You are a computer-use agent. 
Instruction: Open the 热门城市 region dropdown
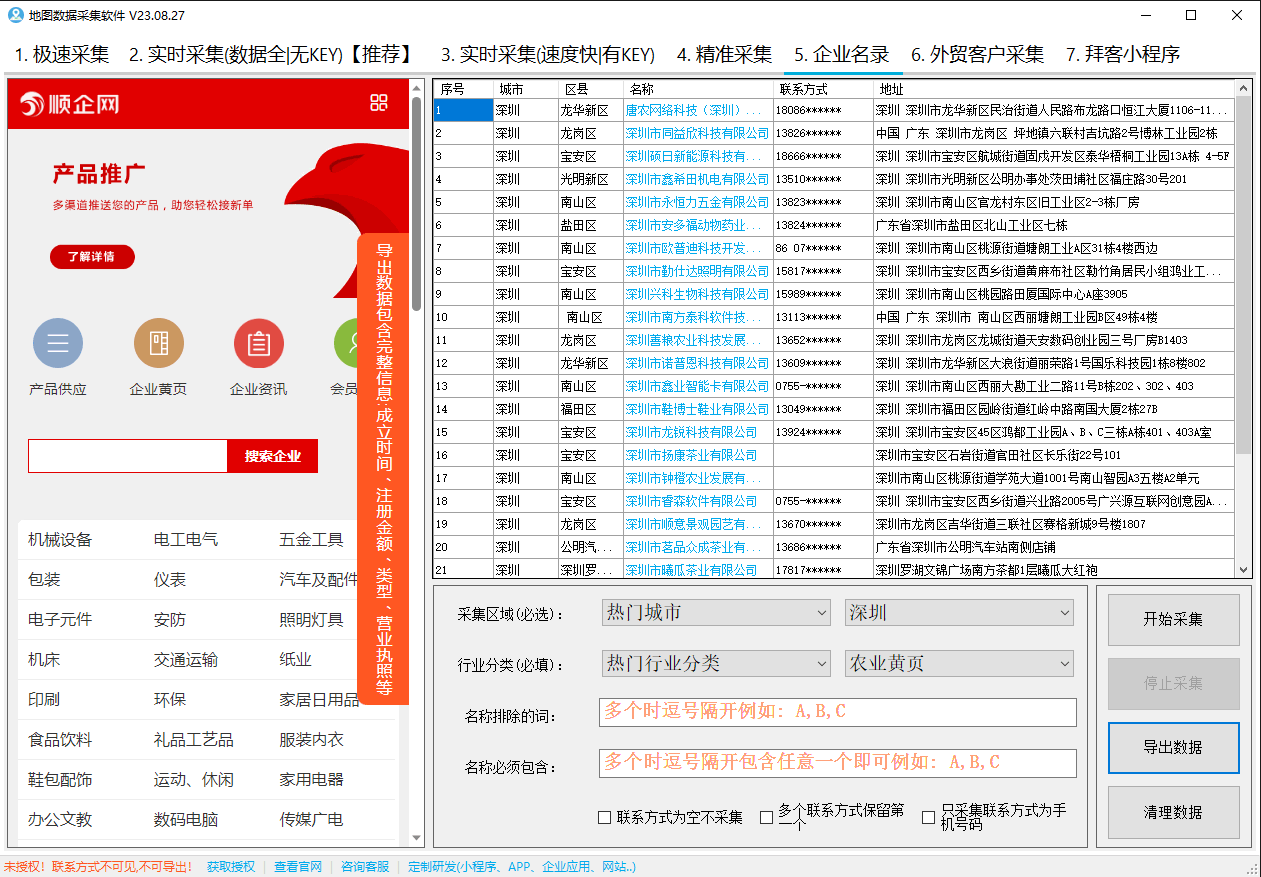[x=716, y=612]
